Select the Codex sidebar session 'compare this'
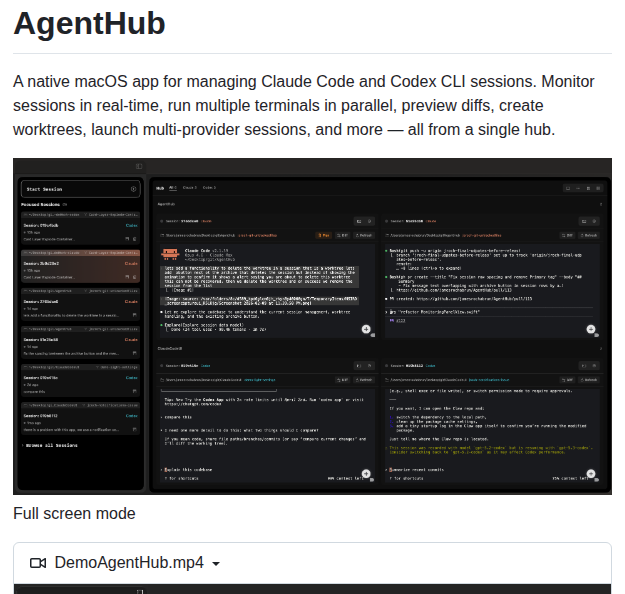 [81, 380]
